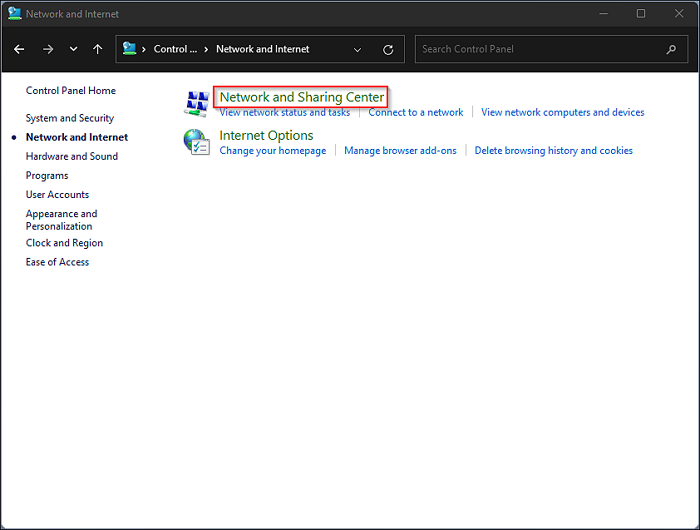The width and height of the screenshot is (700, 530).
Task: Go to System and Security category
Action: coord(70,118)
